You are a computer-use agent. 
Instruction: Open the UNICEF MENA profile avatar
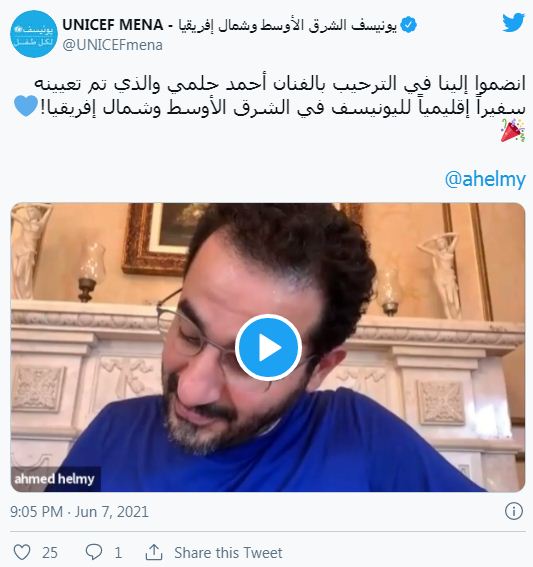pos(34,34)
